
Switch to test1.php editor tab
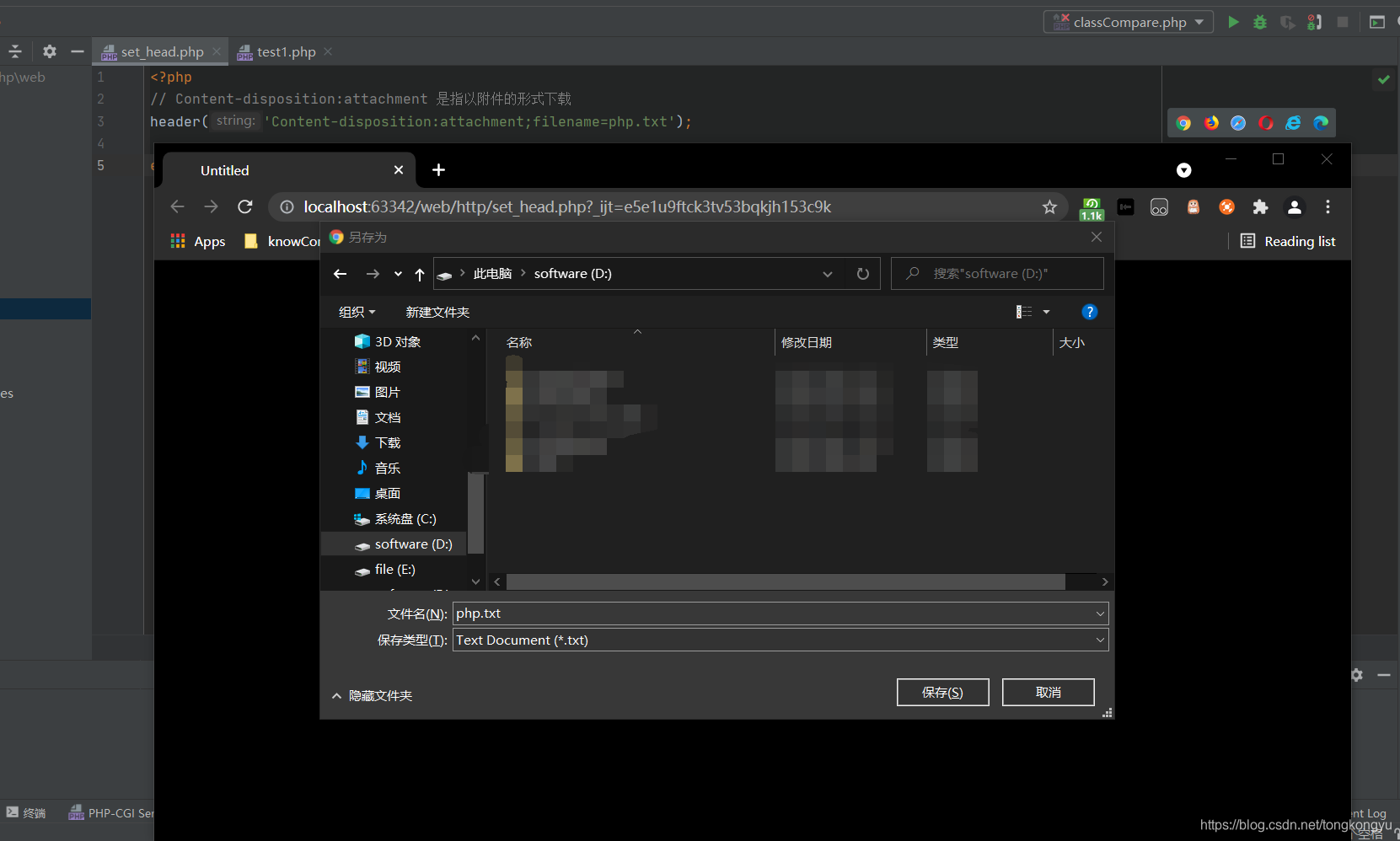[287, 51]
